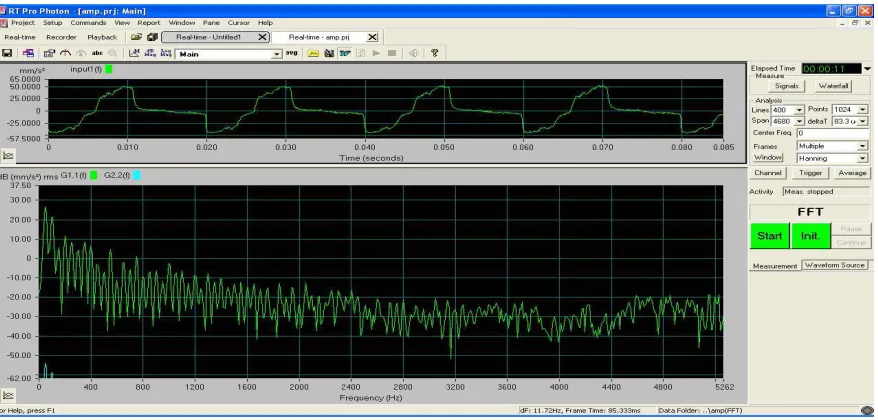This screenshot has height=420, width=878.
Task: Click the printer setup toolbar icon
Action: point(49,53)
